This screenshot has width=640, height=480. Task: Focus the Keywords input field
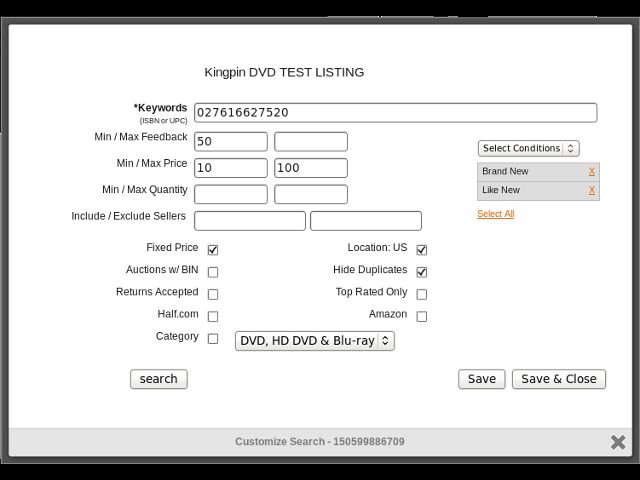tap(396, 113)
